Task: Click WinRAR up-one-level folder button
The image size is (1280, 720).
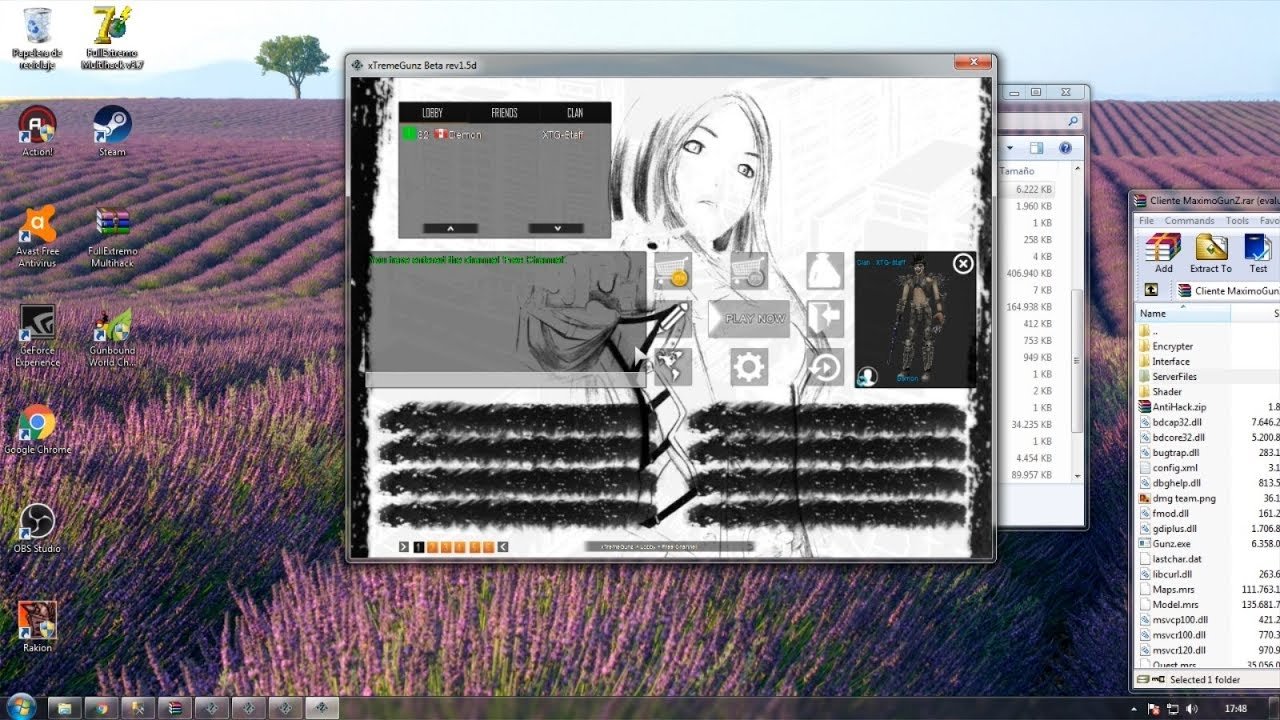Action: (x=1151, y=290)
